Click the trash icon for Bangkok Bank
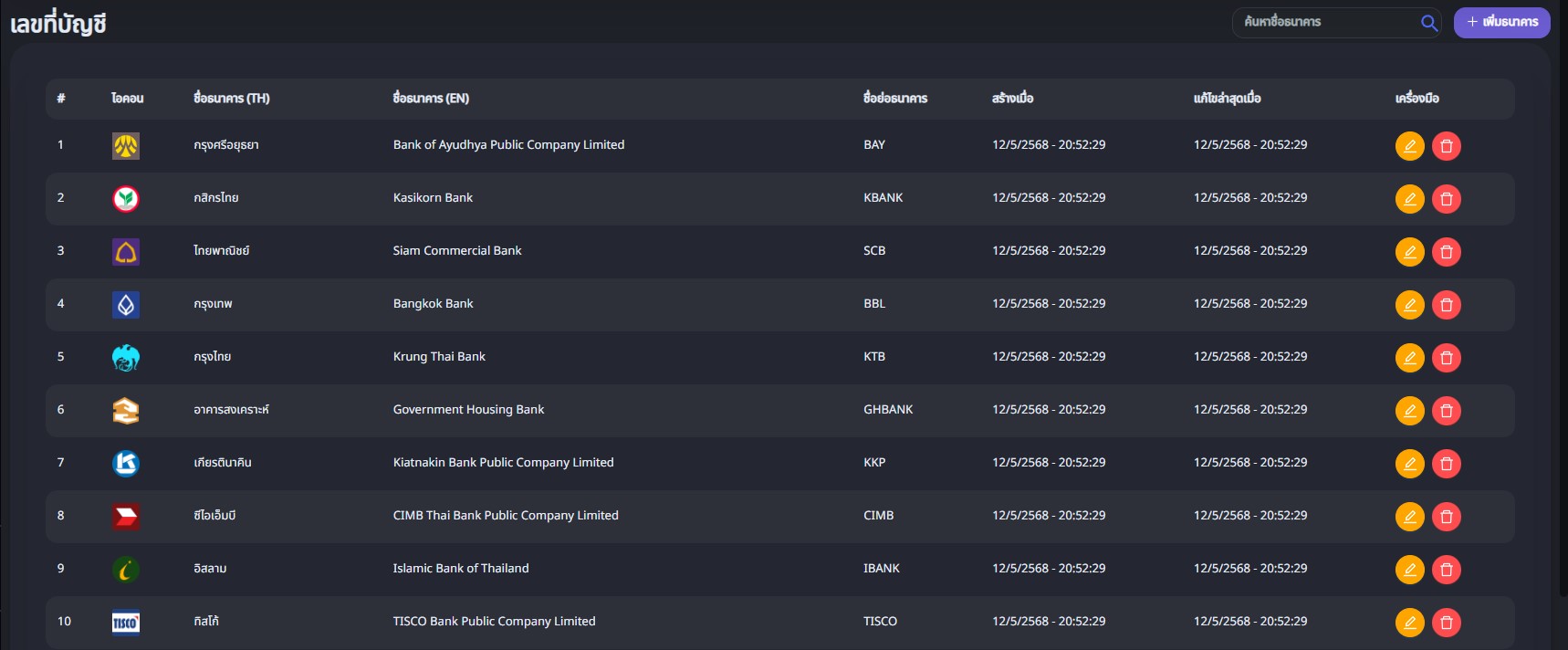 pos(1446,305)
